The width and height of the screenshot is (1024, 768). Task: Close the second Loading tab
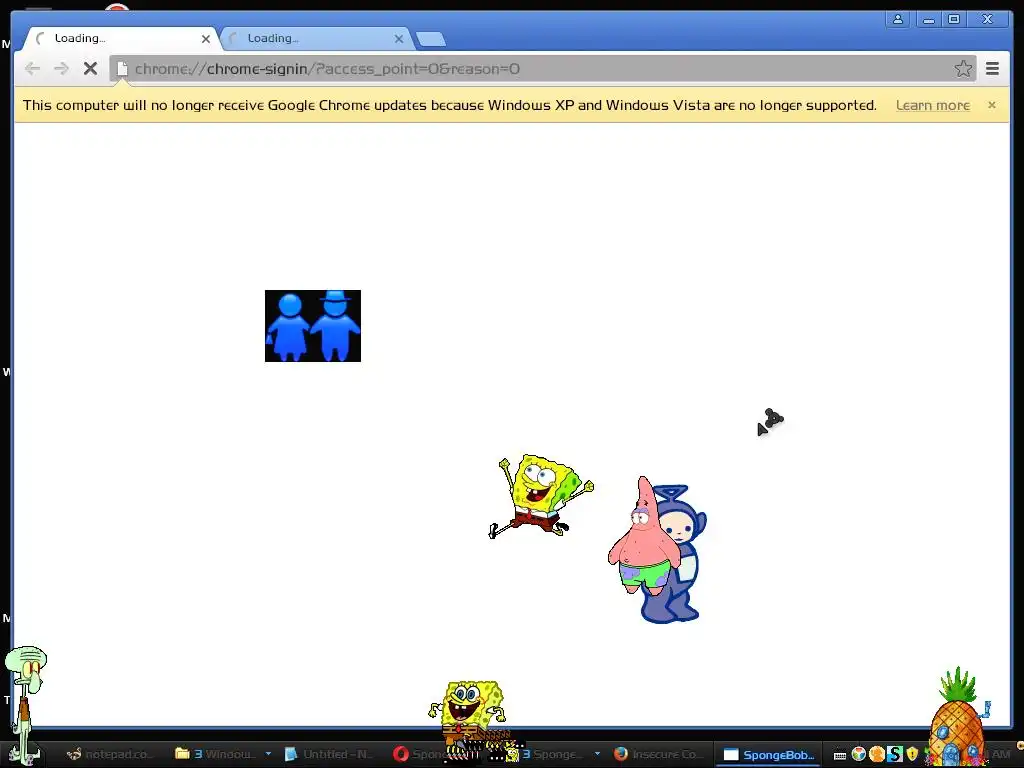tap(399, 39)
